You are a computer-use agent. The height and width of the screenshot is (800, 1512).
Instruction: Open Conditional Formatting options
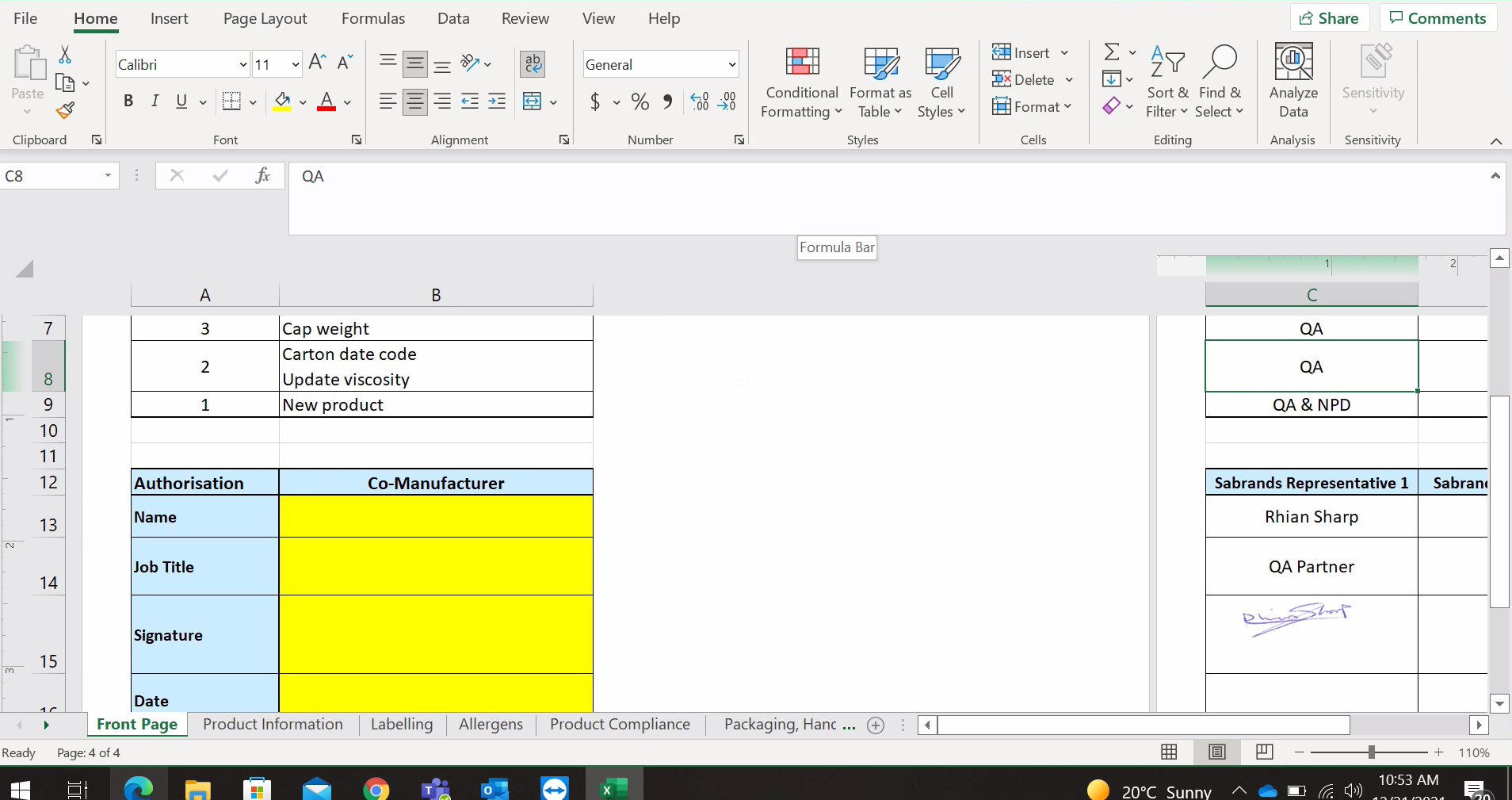pos(801,82)
